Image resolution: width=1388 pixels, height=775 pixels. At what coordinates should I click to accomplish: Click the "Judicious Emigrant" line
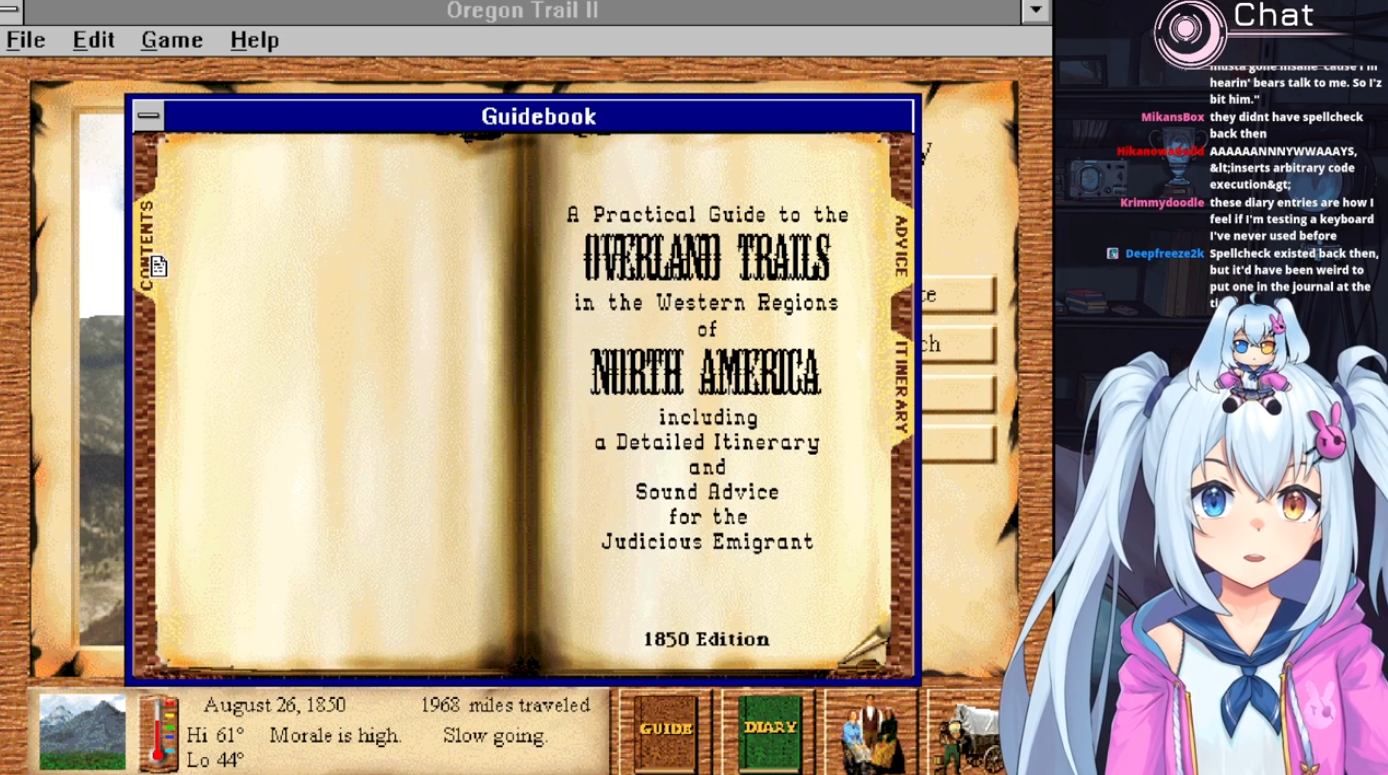tap(707, 542)
